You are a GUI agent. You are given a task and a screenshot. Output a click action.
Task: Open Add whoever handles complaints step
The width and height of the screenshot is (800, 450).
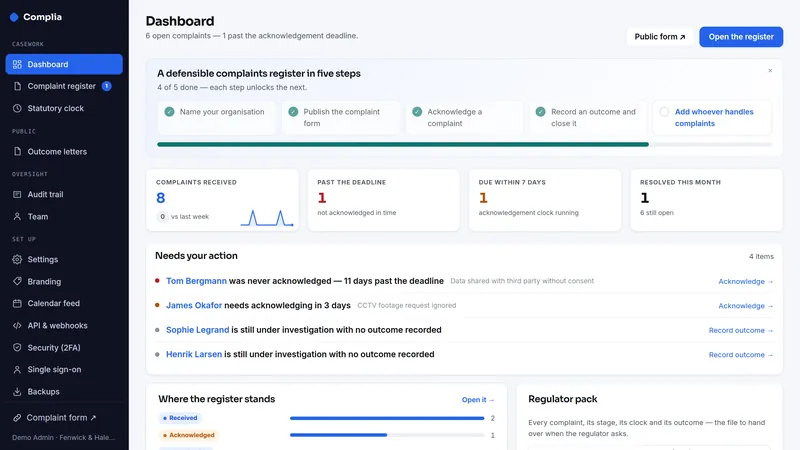712,117
